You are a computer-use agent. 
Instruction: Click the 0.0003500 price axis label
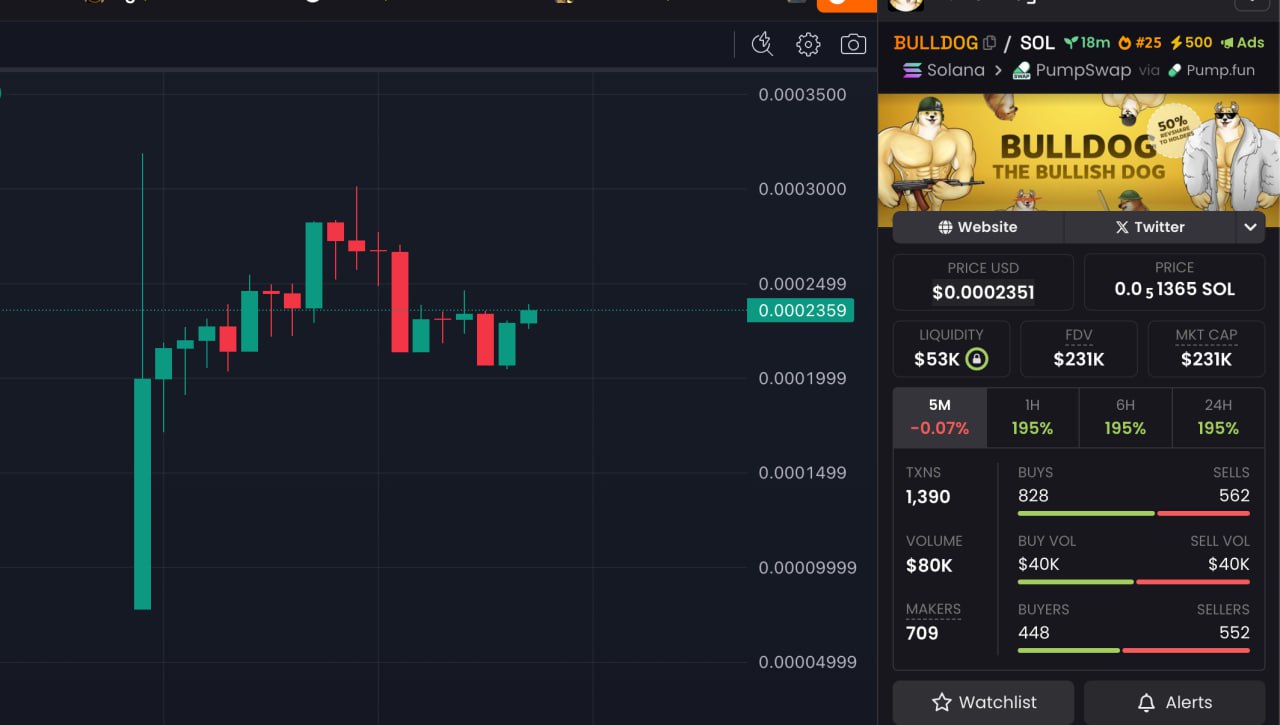point(802,95)
